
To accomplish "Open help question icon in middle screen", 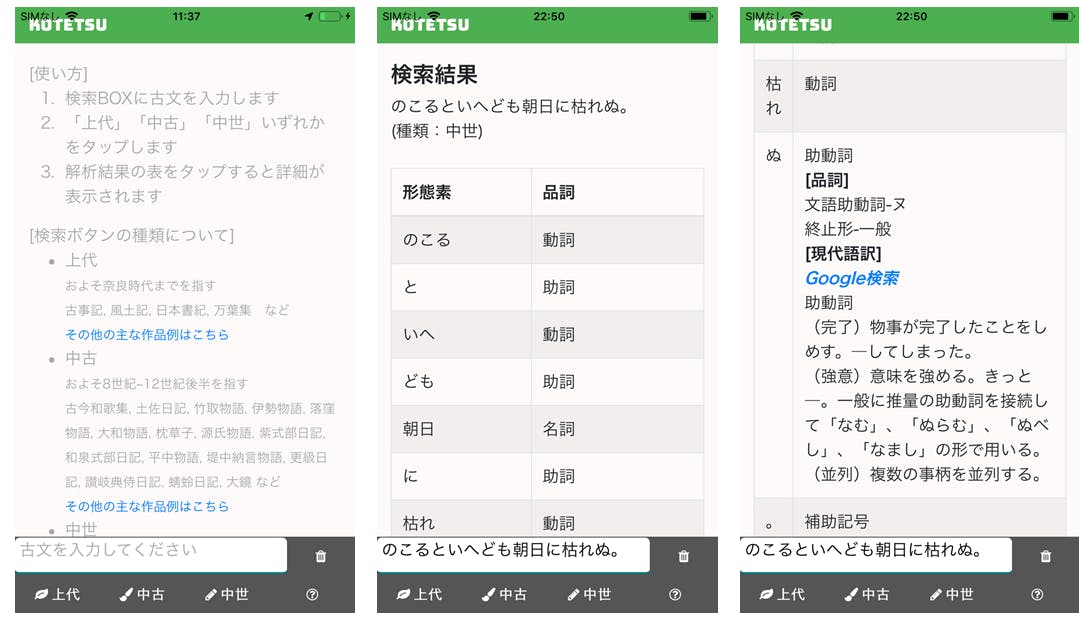I will click(x=675, y=594).
